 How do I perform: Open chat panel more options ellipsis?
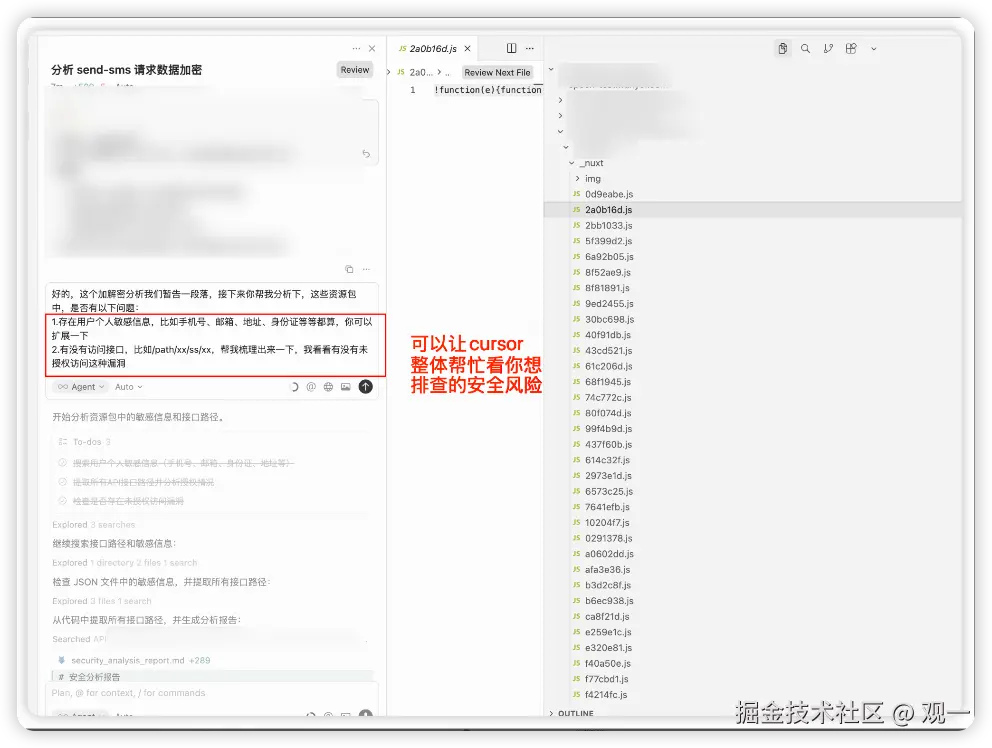click(x=356, y=49)
